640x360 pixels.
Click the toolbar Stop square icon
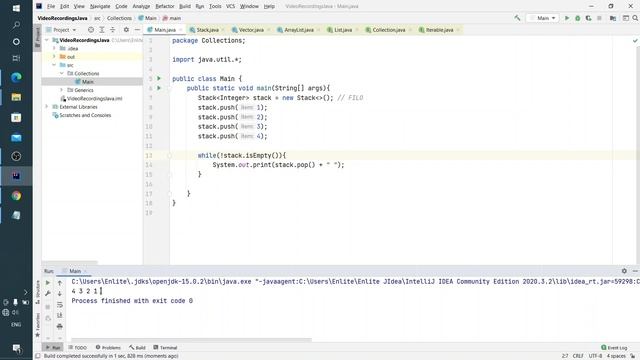(x=599, y=18)
